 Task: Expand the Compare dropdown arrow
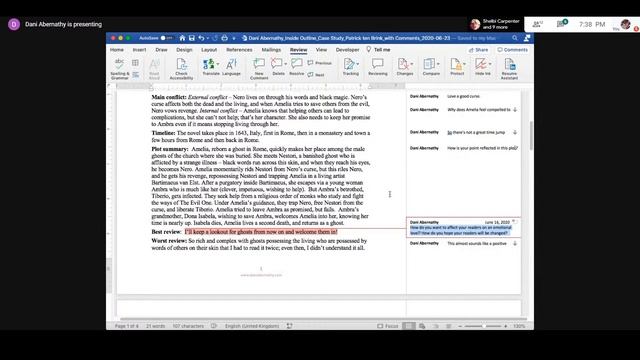click(438, 64)
